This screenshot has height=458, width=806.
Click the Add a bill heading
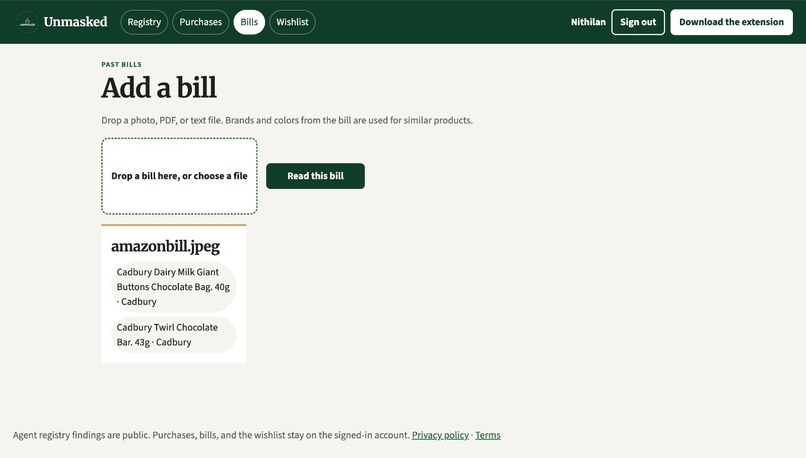point(159,87)
